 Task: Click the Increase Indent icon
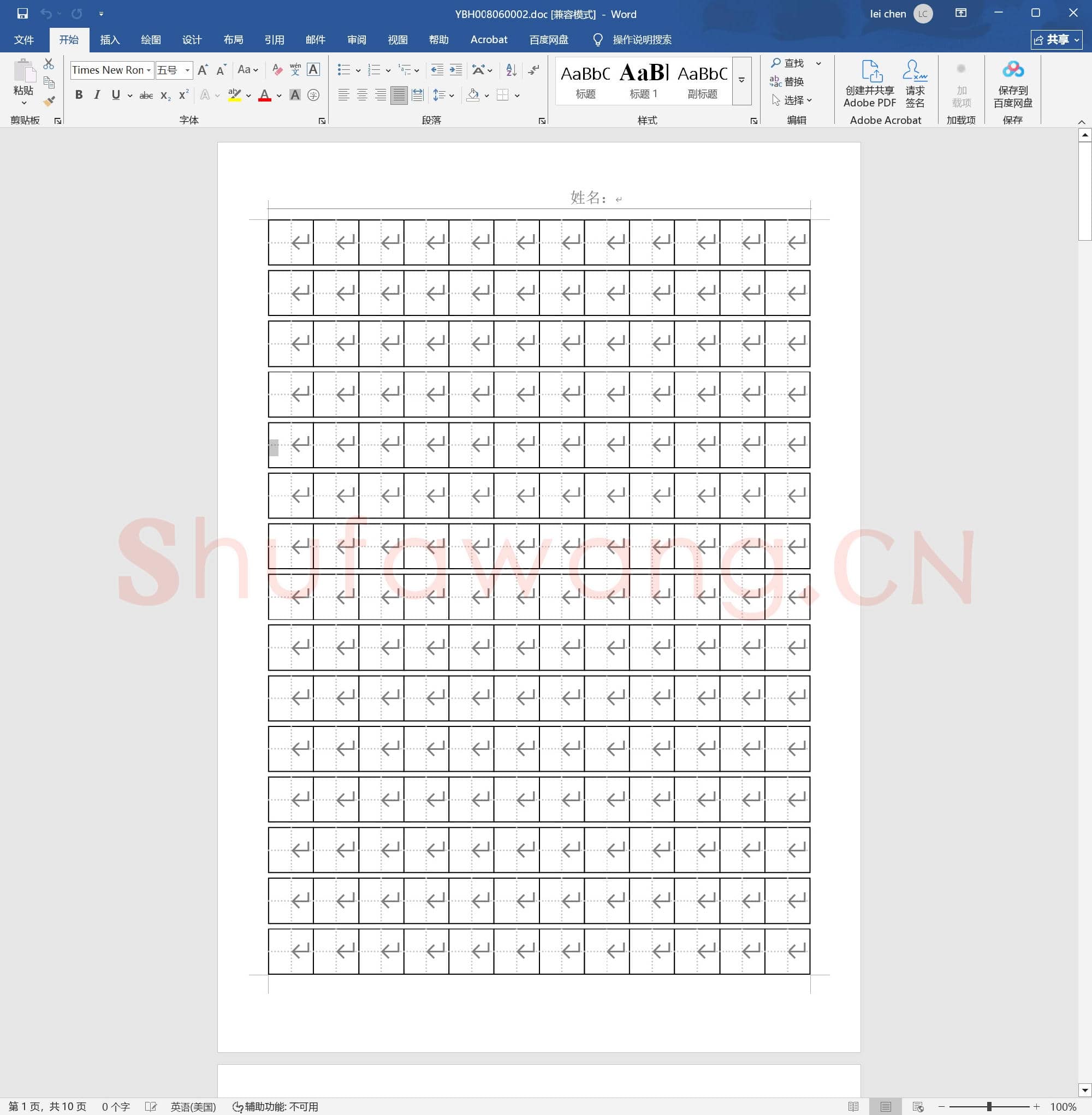455,70
